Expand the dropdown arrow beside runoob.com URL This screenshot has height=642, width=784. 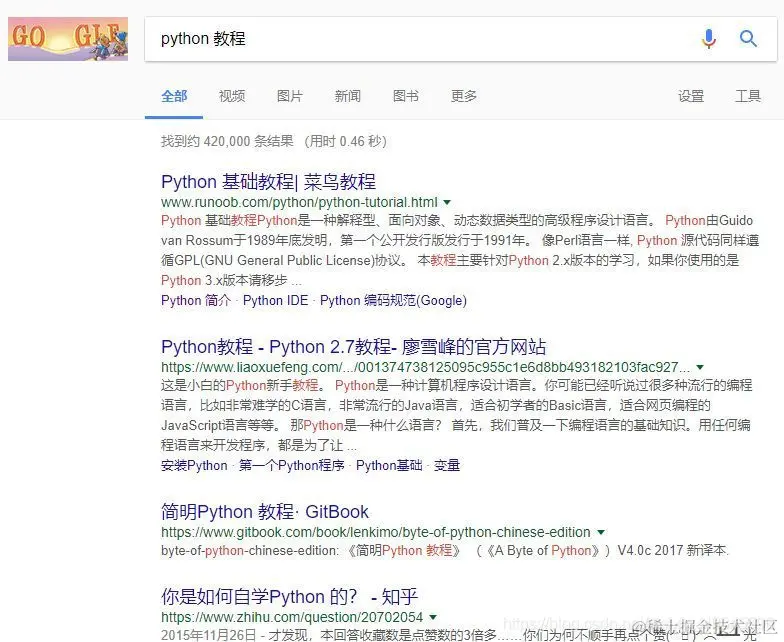(447, 202)
